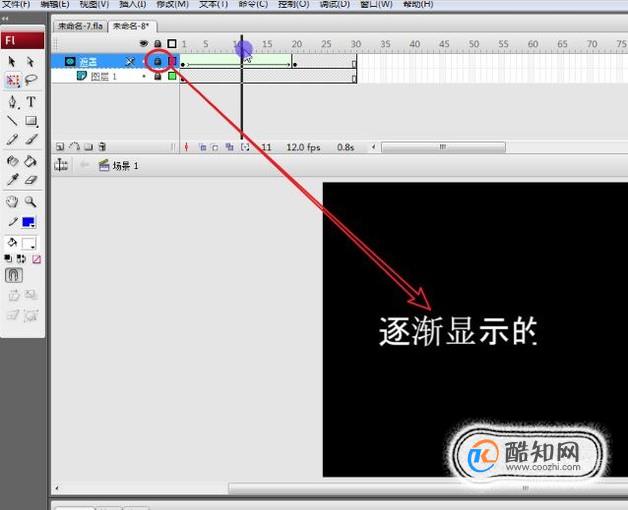
Task: Select the Selection (arrow) tool
Action: coord(12,61)
